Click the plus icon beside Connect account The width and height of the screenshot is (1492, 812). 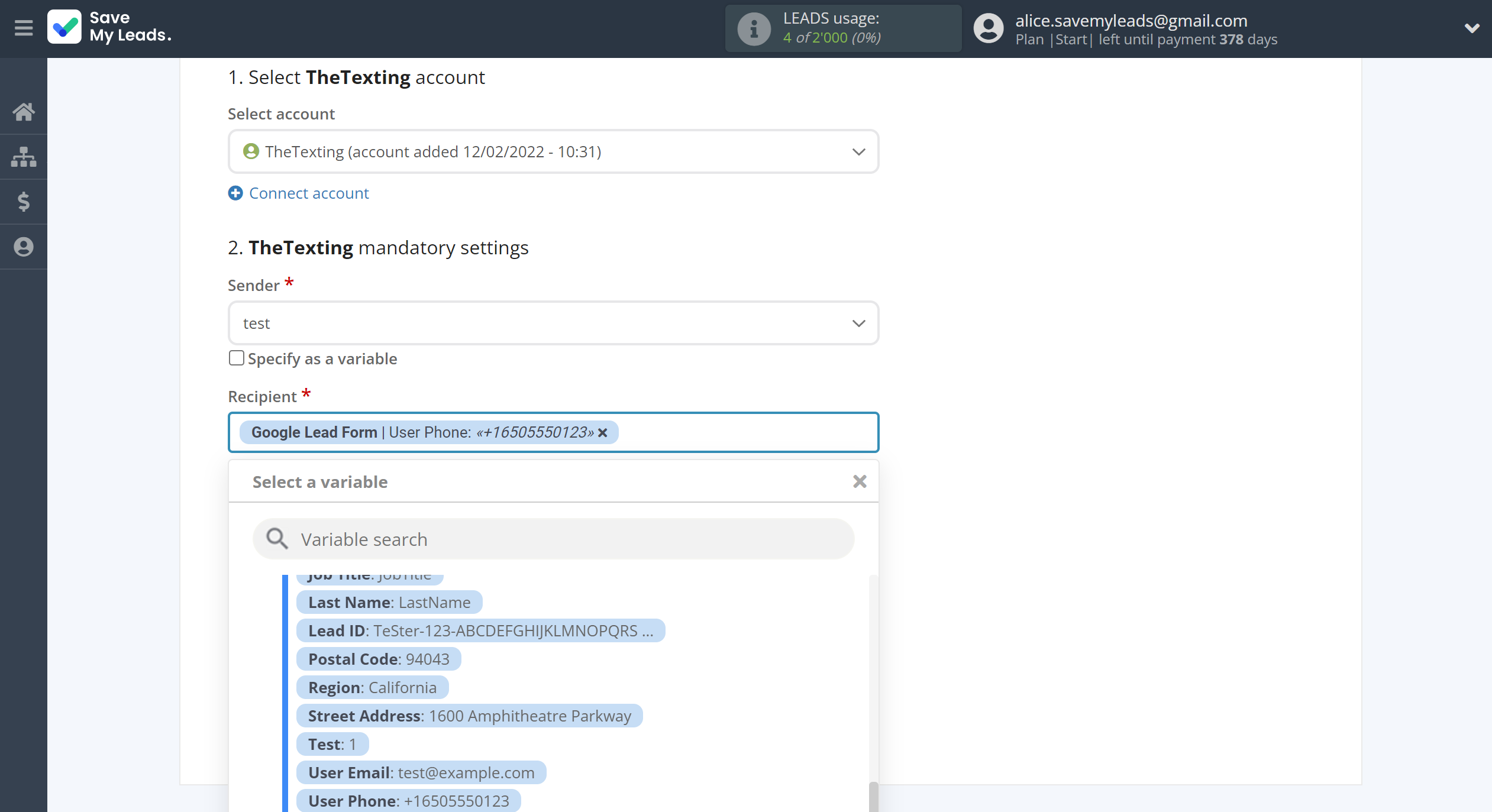pyautogui.click(x=235, y=193)
